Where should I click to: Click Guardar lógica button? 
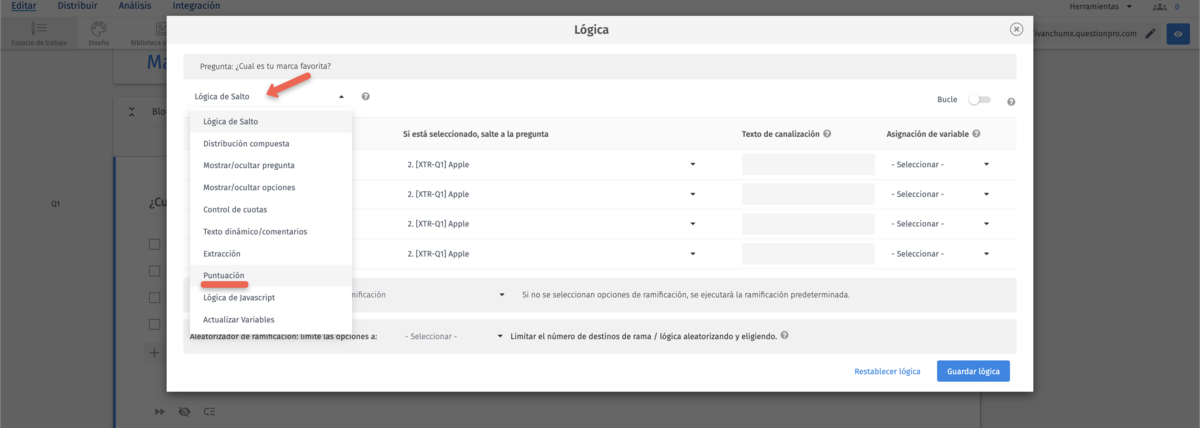[973, 371]
